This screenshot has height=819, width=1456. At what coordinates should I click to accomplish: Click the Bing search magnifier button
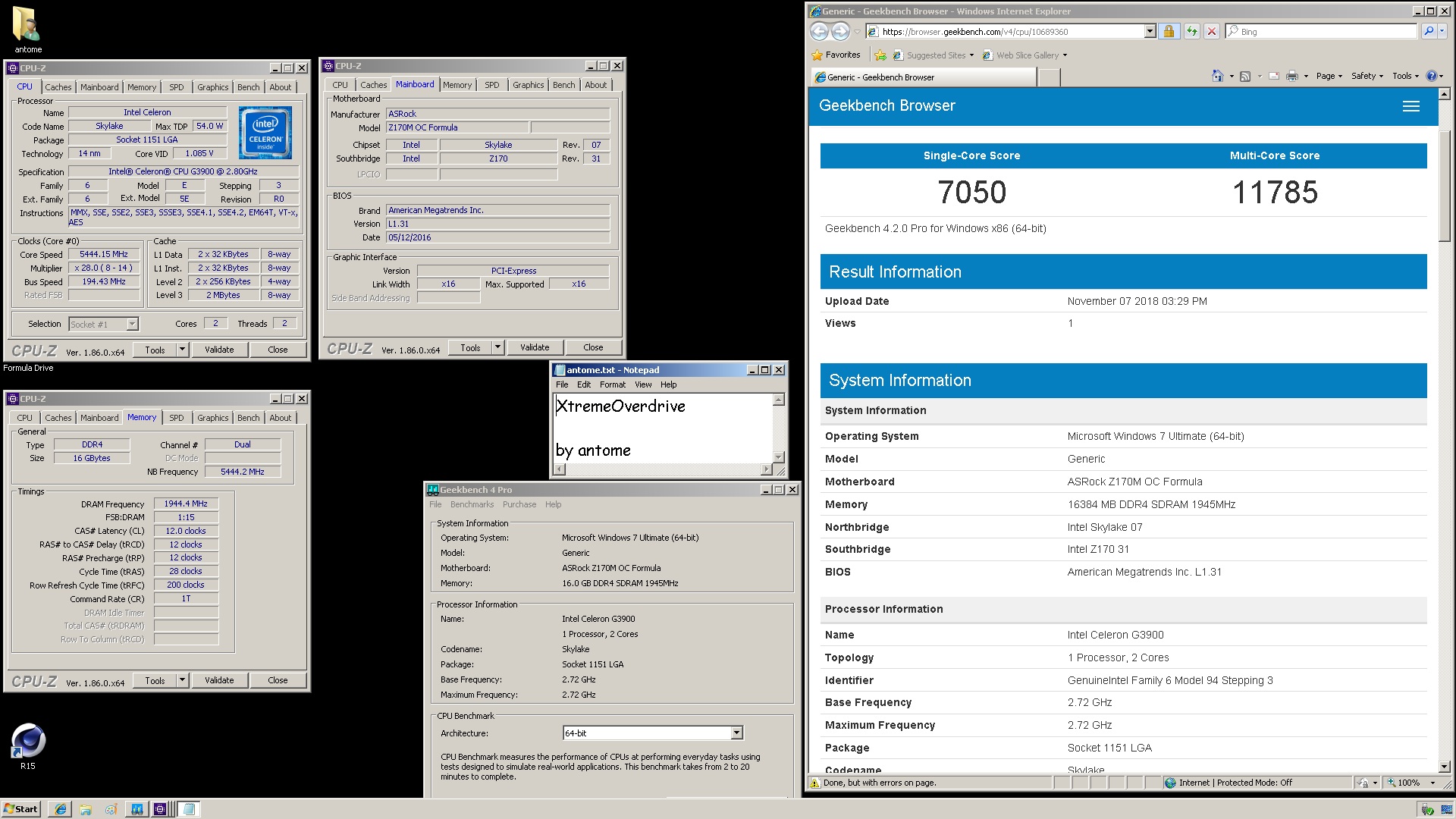pyautogui.click(x=1429, y=31)
